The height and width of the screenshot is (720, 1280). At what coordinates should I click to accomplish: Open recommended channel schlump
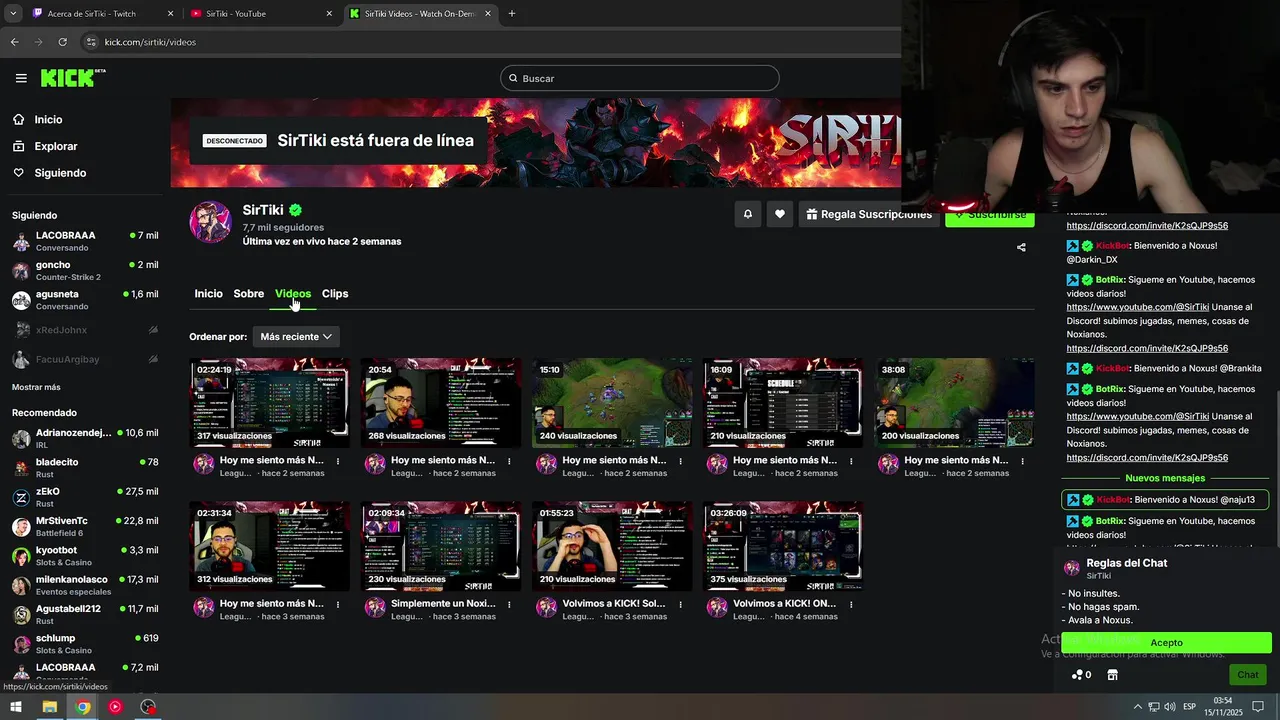tap(84, 644)
